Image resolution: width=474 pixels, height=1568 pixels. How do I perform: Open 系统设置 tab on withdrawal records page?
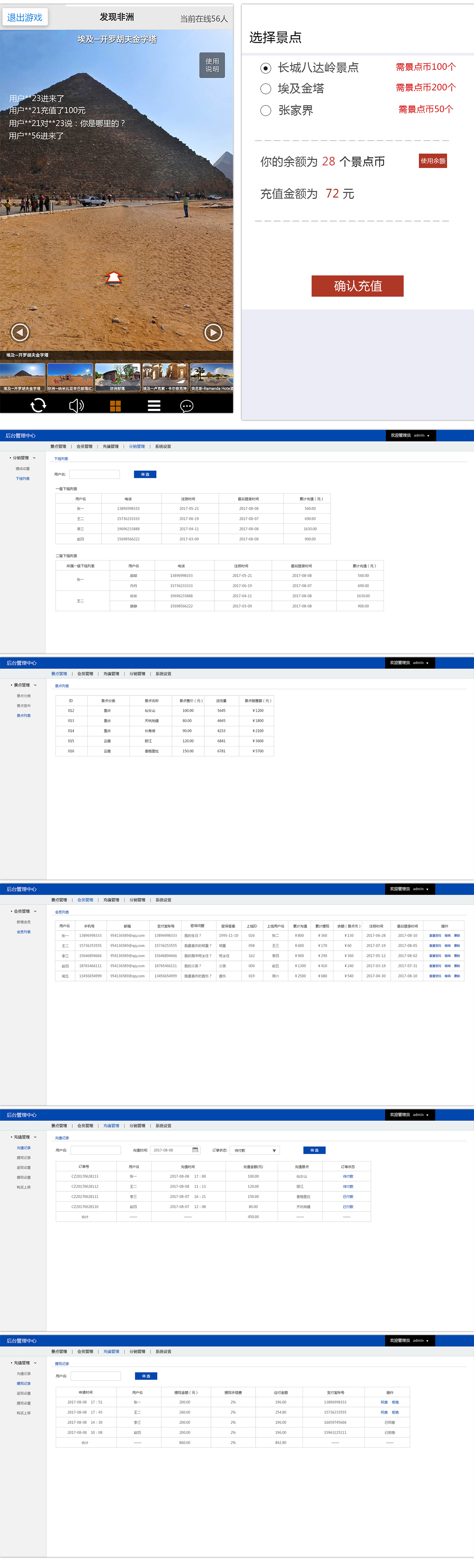coord(163,1352)
